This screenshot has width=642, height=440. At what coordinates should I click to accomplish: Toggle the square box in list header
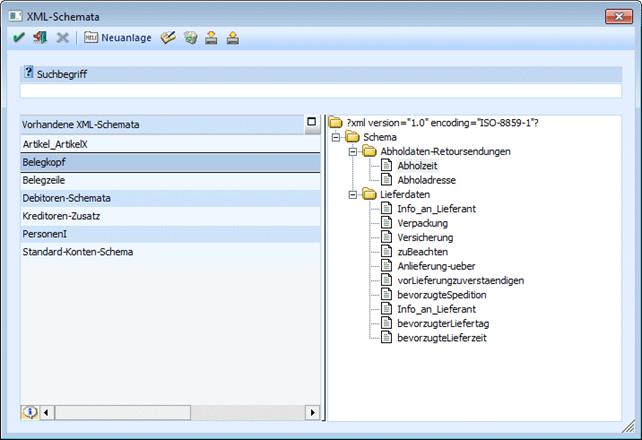tap(311, 122)
